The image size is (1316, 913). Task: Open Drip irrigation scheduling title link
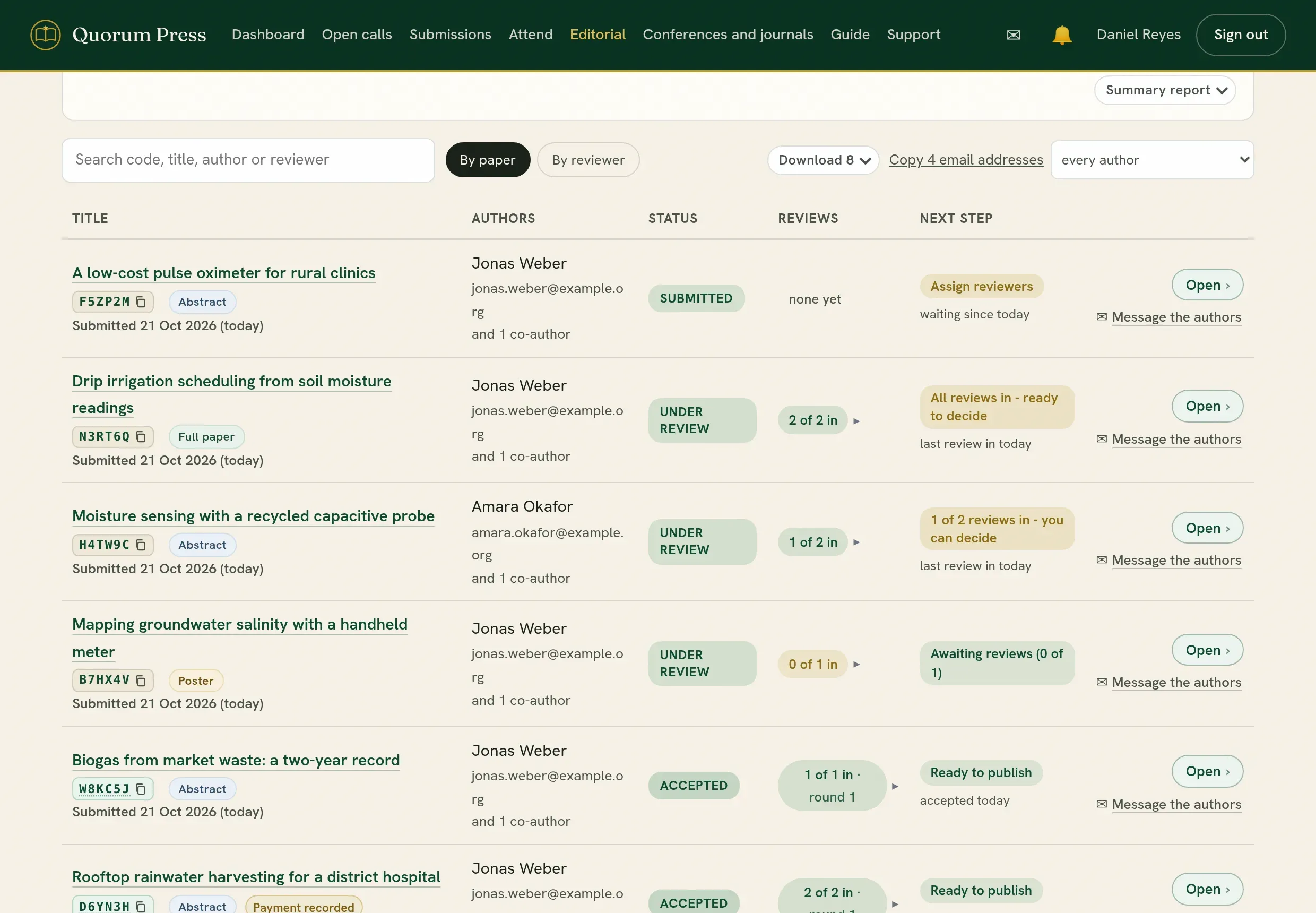(232, 394)
